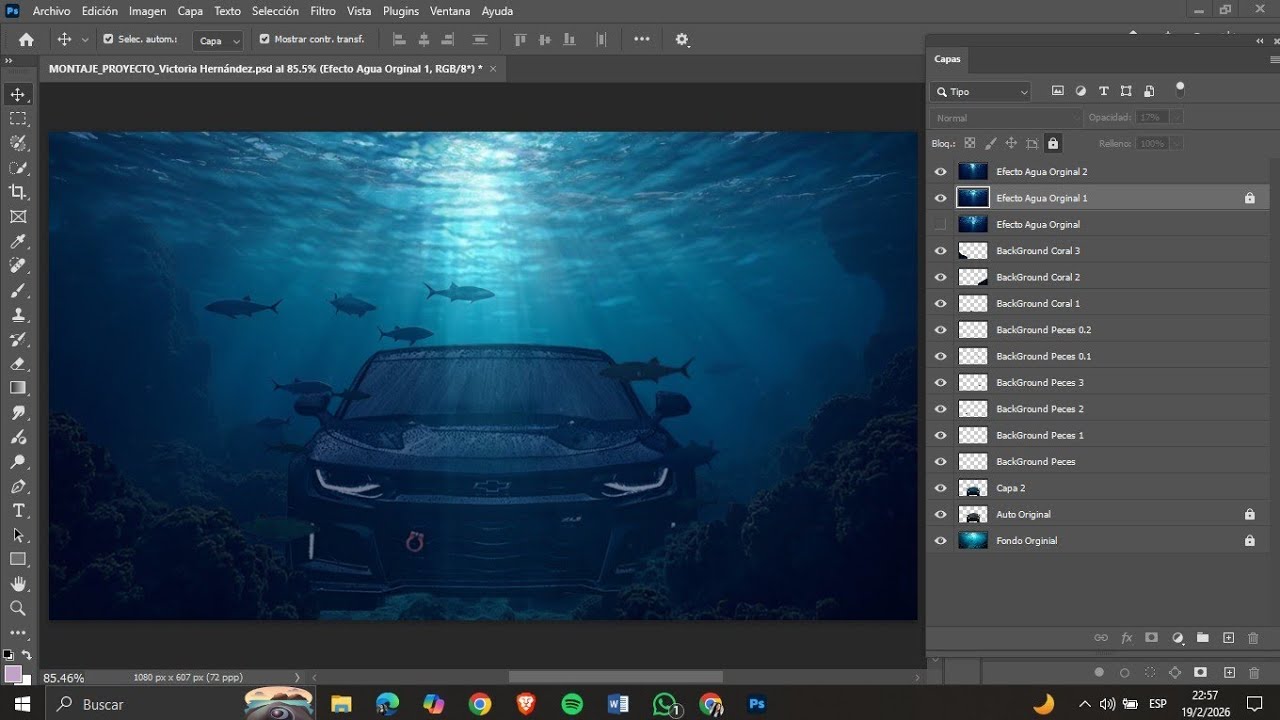Open the Ventana menu

pyautogui.click(x=450, y=11)
